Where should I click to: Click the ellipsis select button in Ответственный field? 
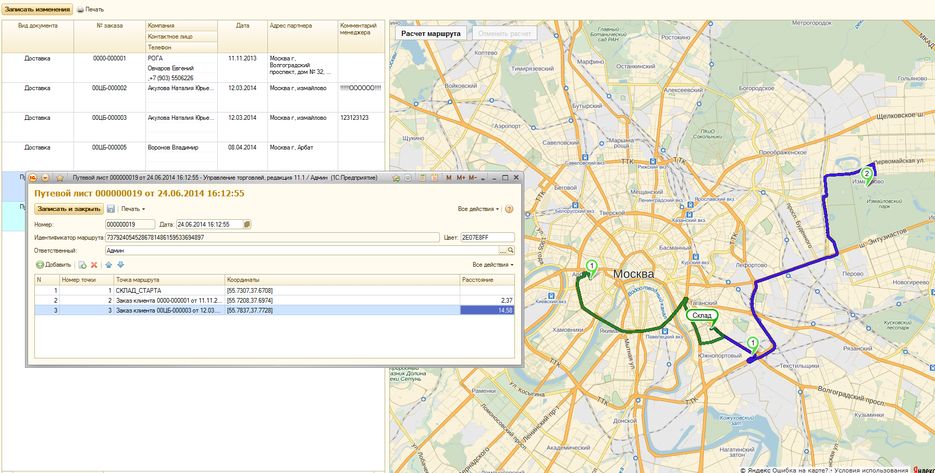(x=503, y=251)
